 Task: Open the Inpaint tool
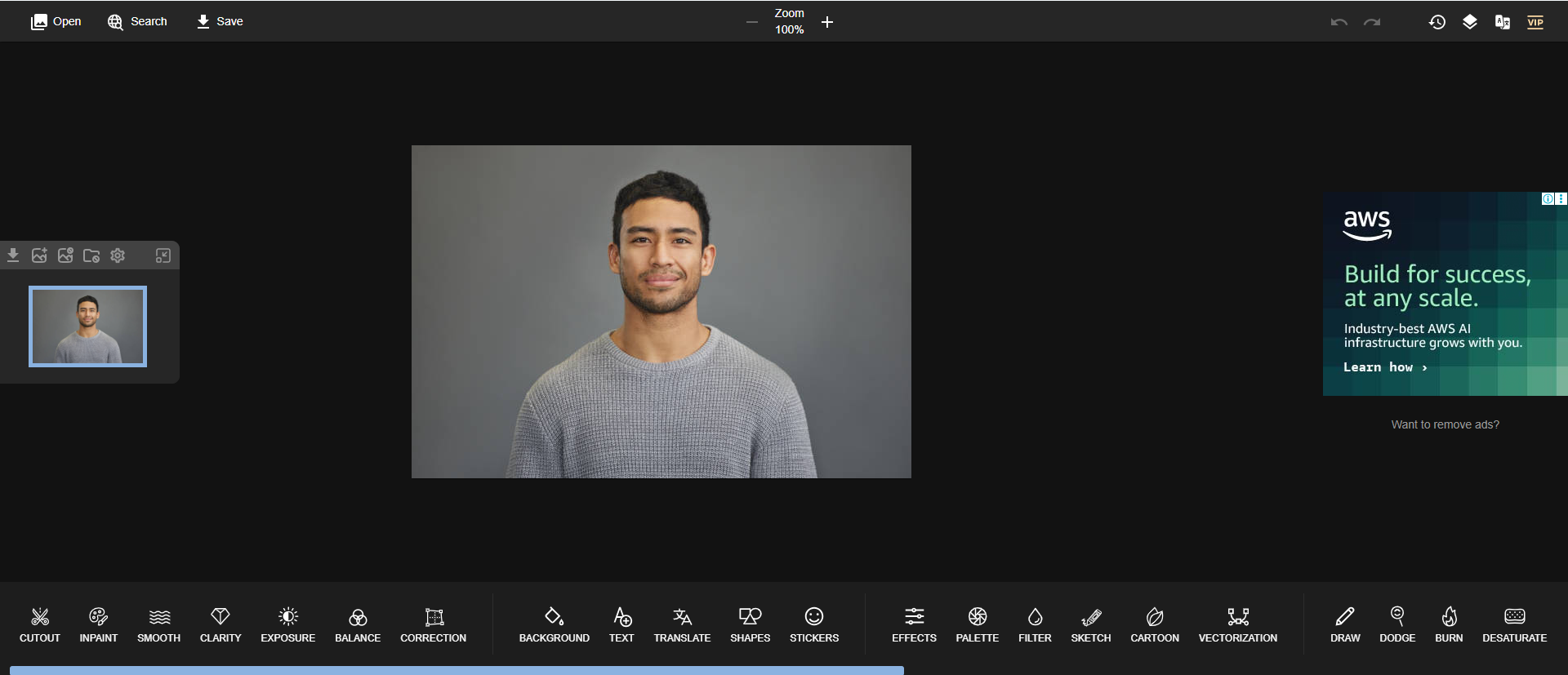[98, 625]
